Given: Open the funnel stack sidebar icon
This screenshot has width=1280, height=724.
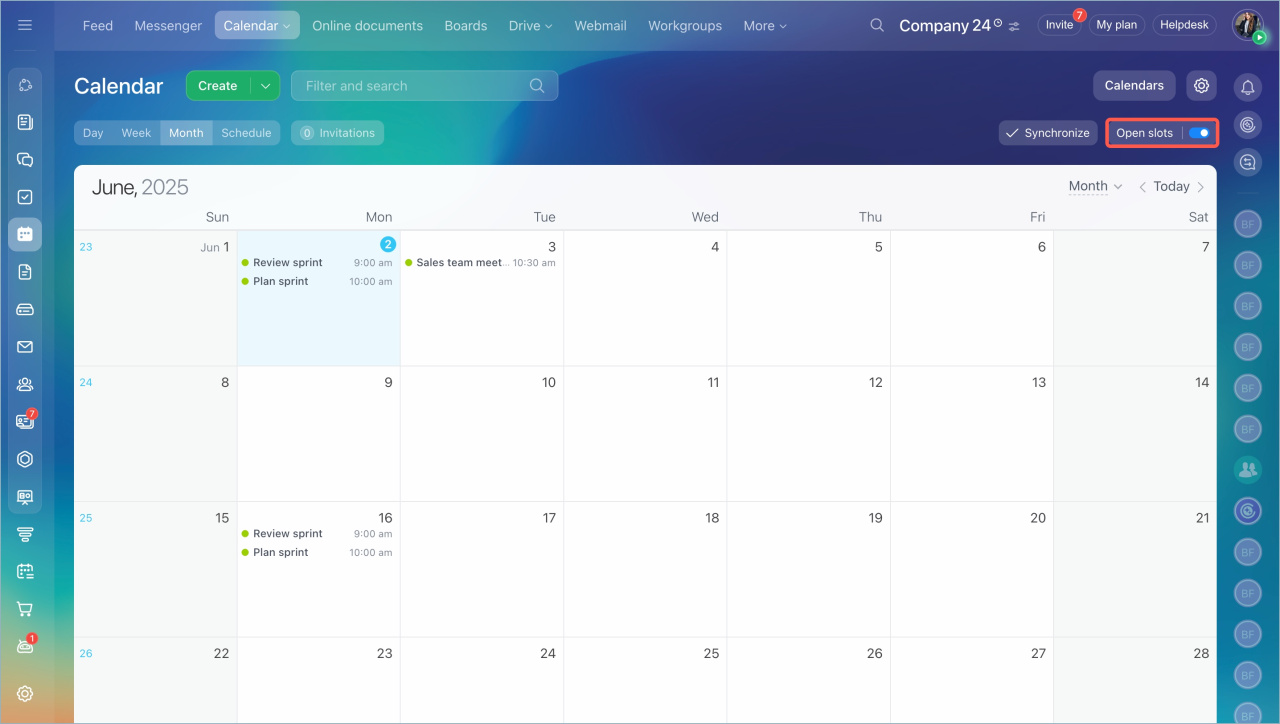Looking at the screenshot, I should [x=25, y=534].
